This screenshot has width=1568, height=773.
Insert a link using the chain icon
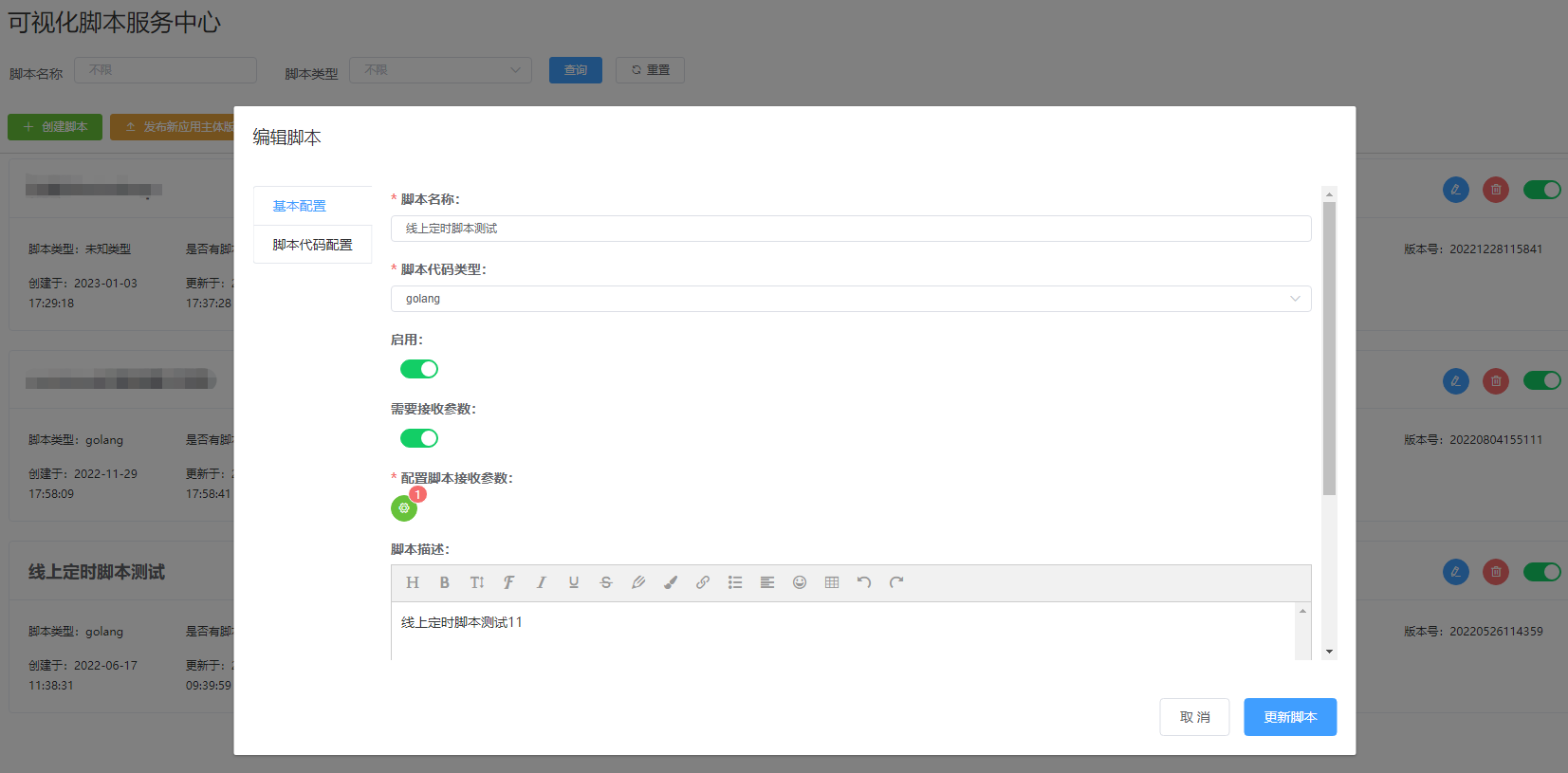[703, 582]
